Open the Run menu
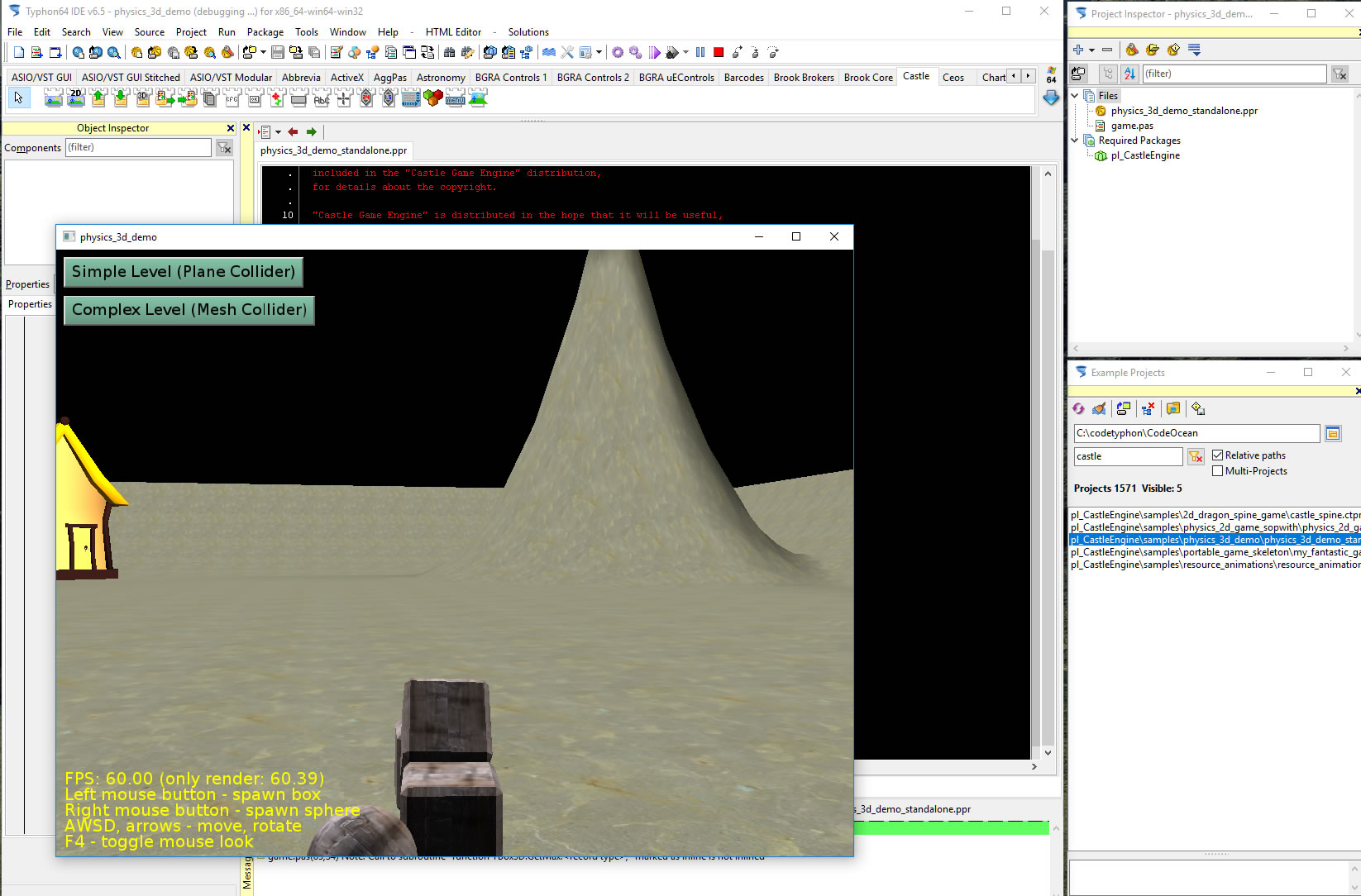The image size is (1361, 896). pyautogui.click(x=227, y=32)
